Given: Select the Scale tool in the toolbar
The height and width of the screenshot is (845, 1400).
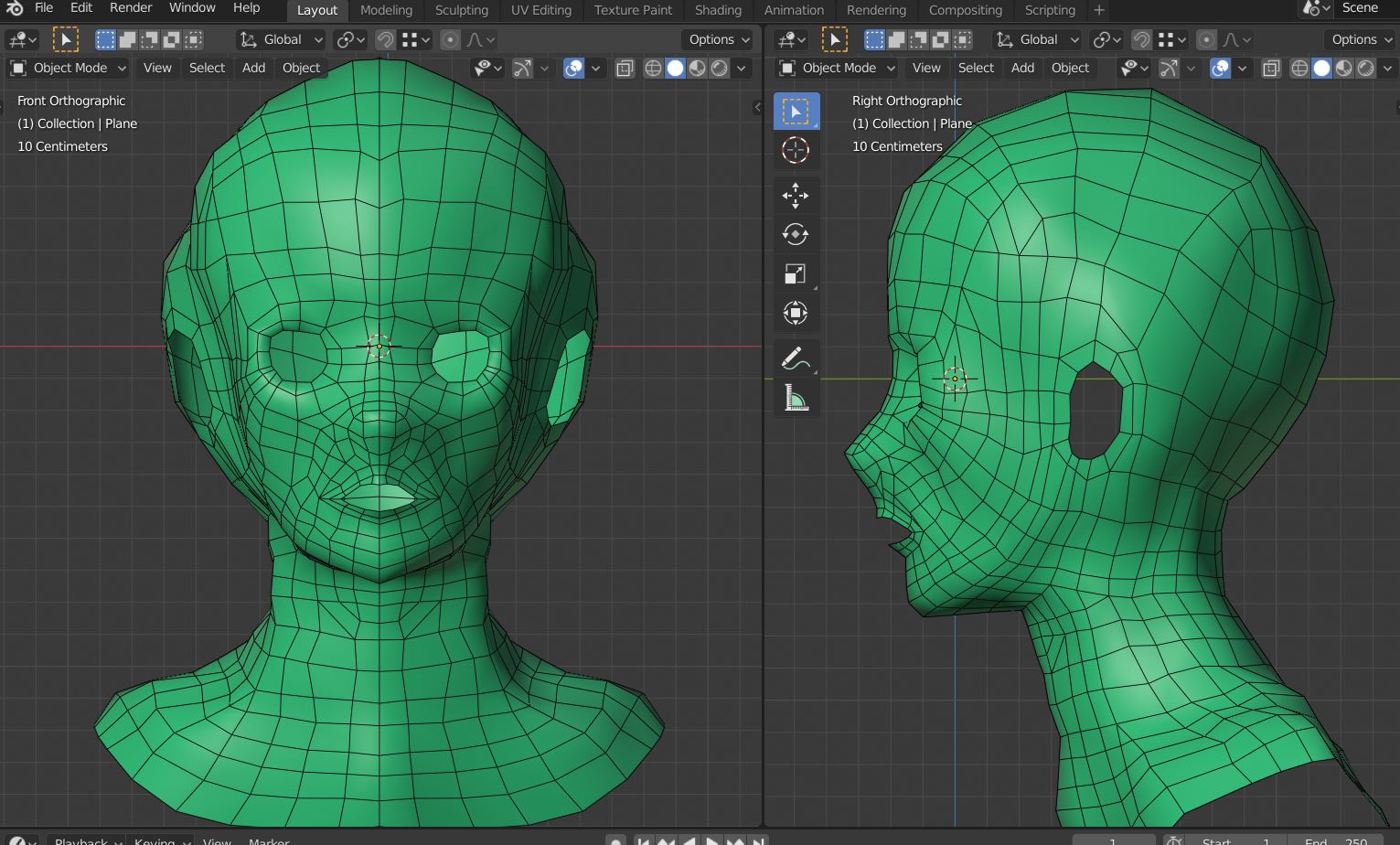Looking at the screenshot, I should [x=795, y=274].
